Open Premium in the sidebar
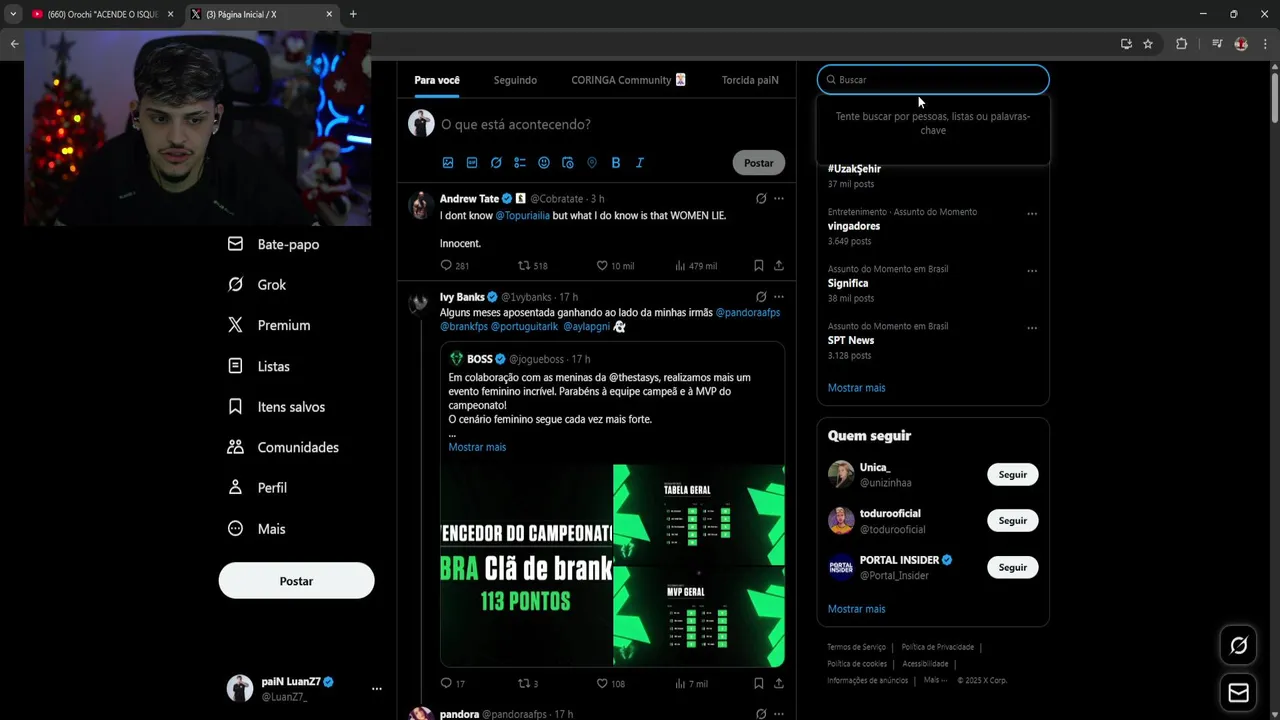 [x=269, y=325]
